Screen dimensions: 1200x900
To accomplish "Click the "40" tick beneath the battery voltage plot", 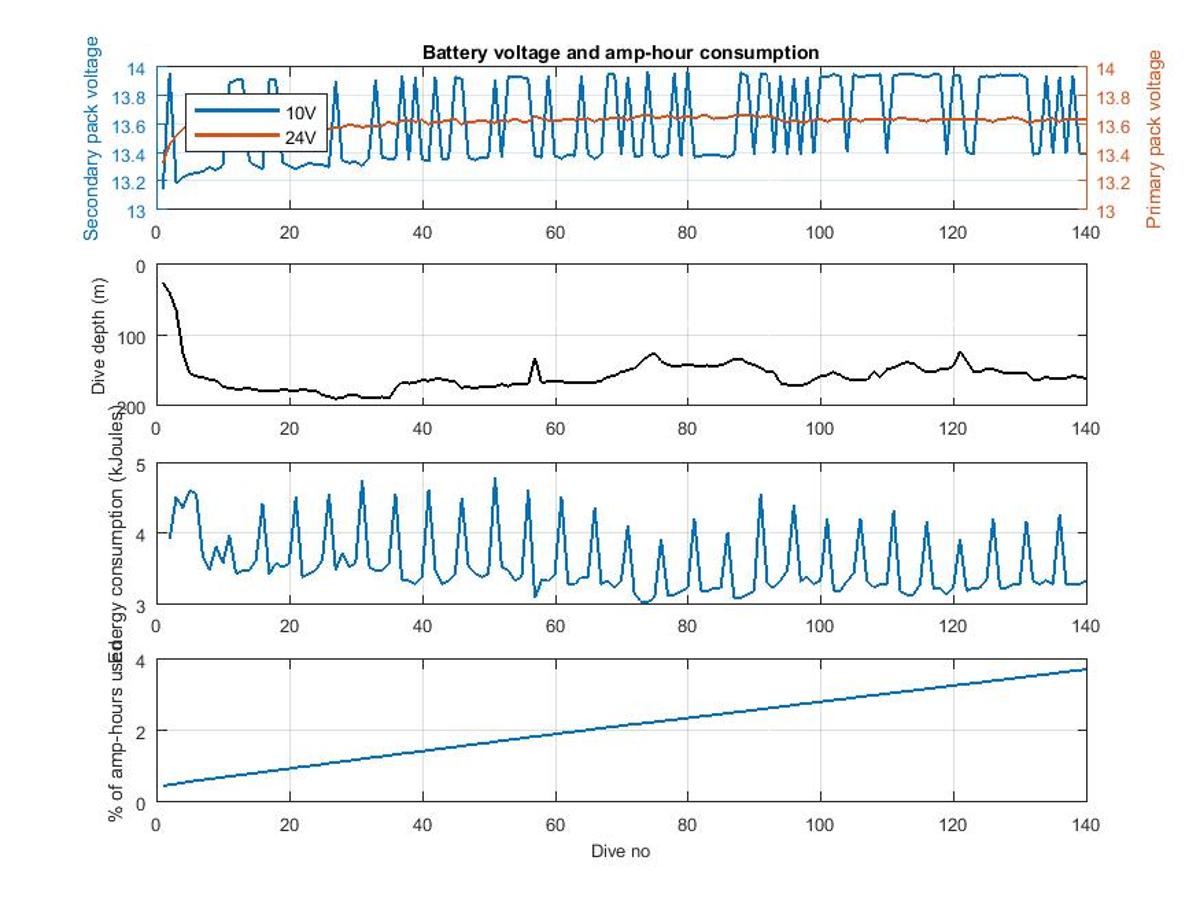I will pos(422,231).
